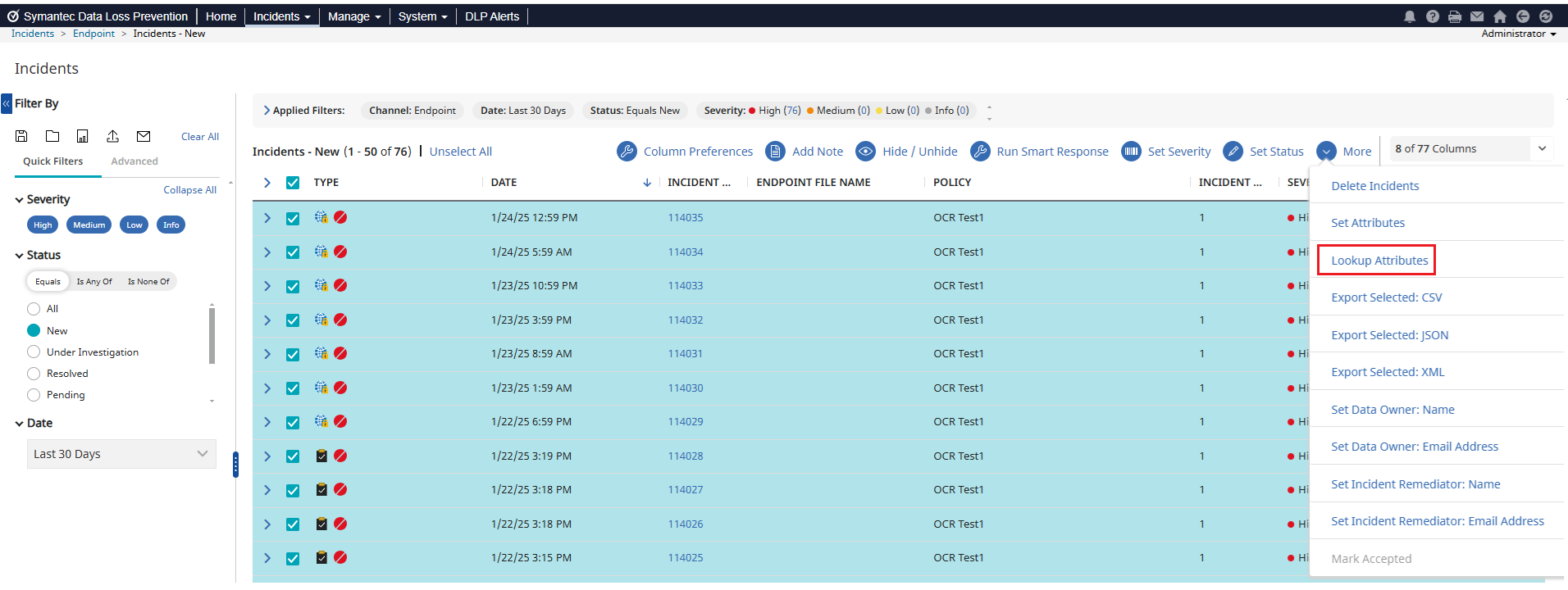This screenshot has height=590, width=1568.
Task: Click the Hide / Unhide eye icon
Action: point(865,152)
